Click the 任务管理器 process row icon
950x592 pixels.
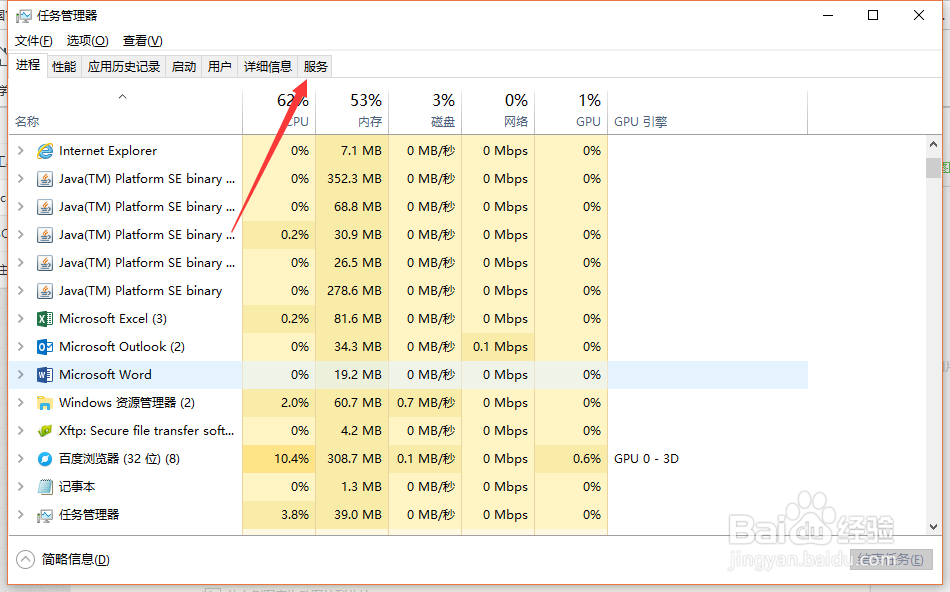45,515
